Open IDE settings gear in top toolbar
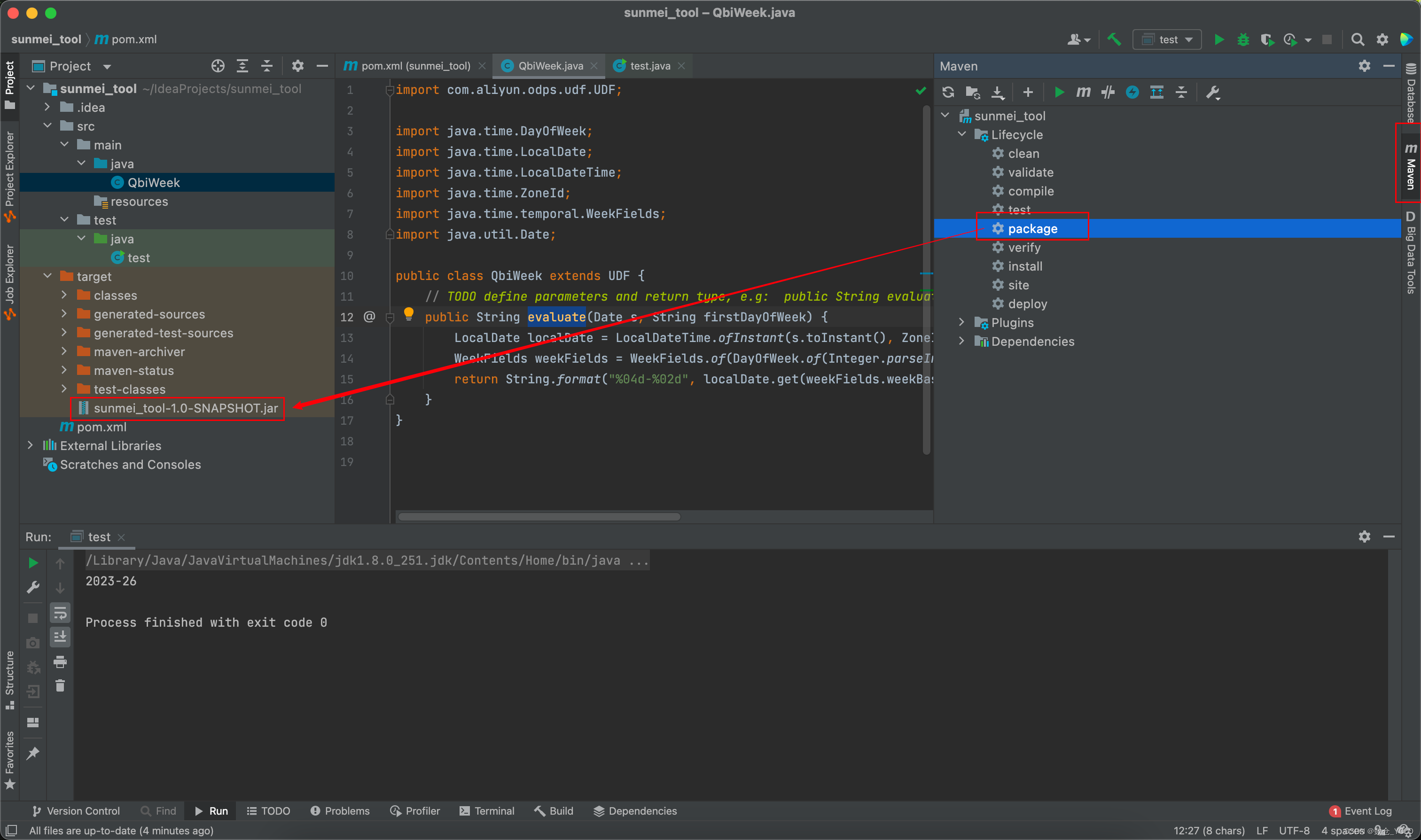The image size is (1421, 840). pos(1382,39)
